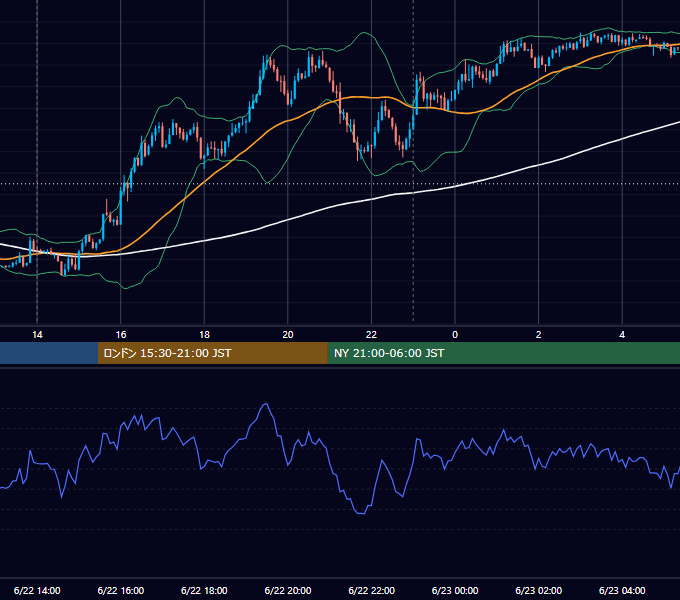
Task: Click the oscillator's lowest trough near 21:45
Action: [361, 513]
